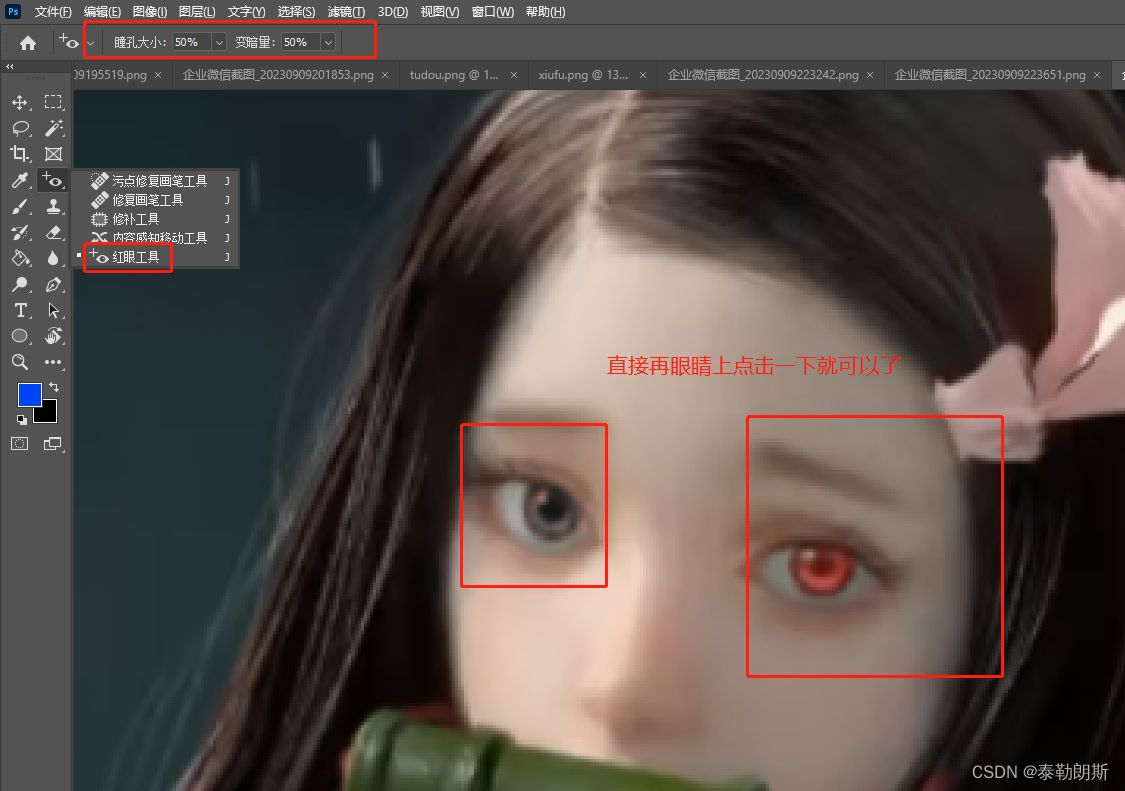Select the Dodge tool
Screen dimensions: 1125x791
(x=20, y=284)
